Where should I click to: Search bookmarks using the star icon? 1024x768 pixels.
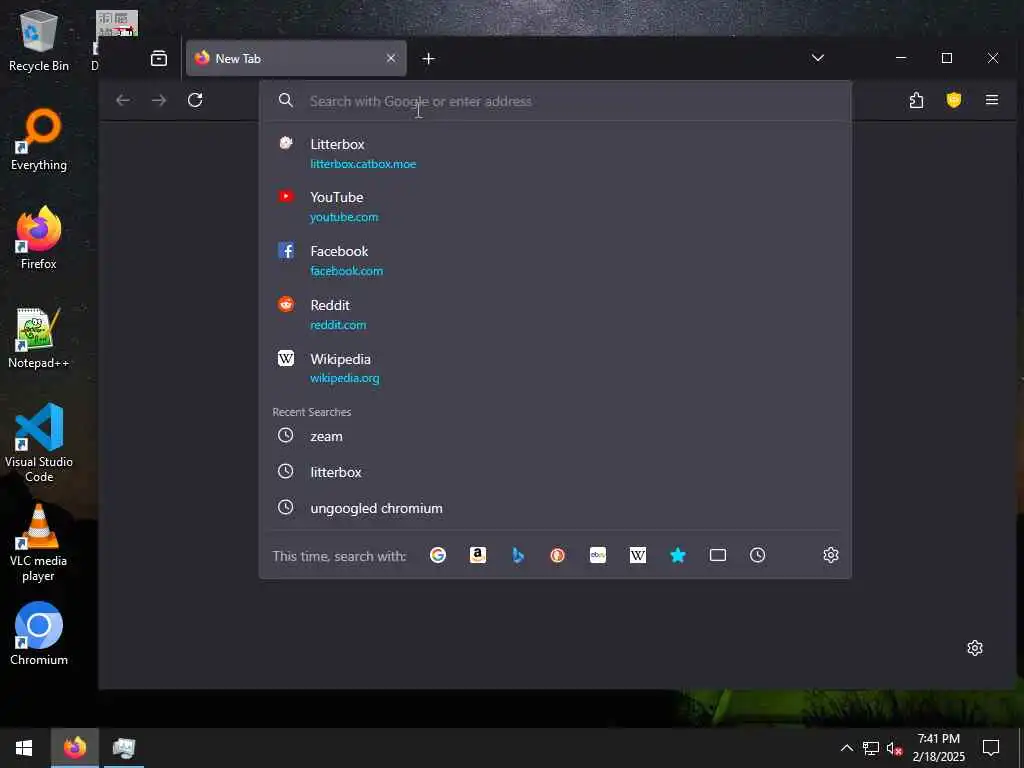678,555
